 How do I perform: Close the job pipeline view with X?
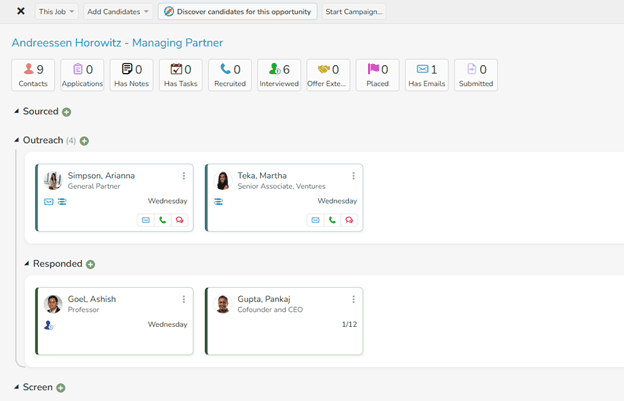pos(21,11)
